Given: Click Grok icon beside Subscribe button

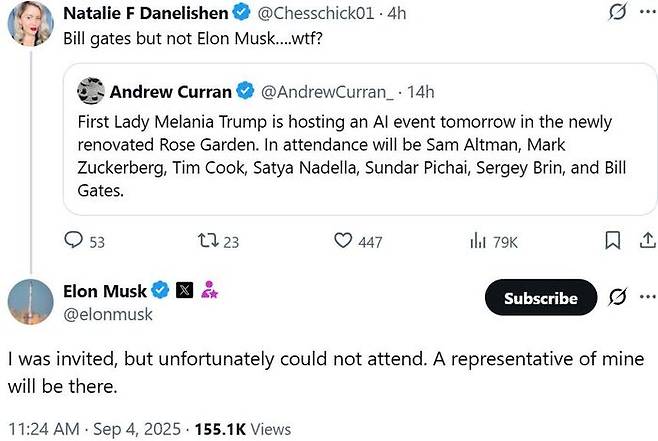Looking at the screenshot, I should point(618,297).
